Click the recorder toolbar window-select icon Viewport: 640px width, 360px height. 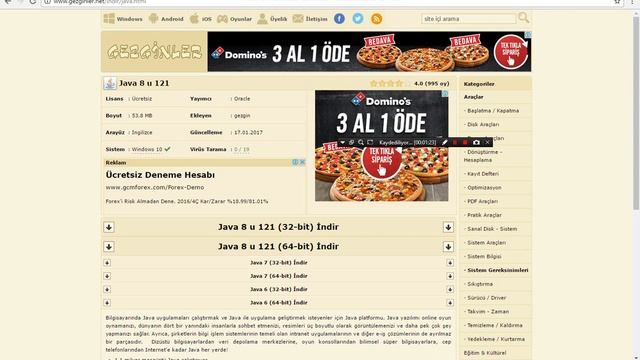pos(351,142)
